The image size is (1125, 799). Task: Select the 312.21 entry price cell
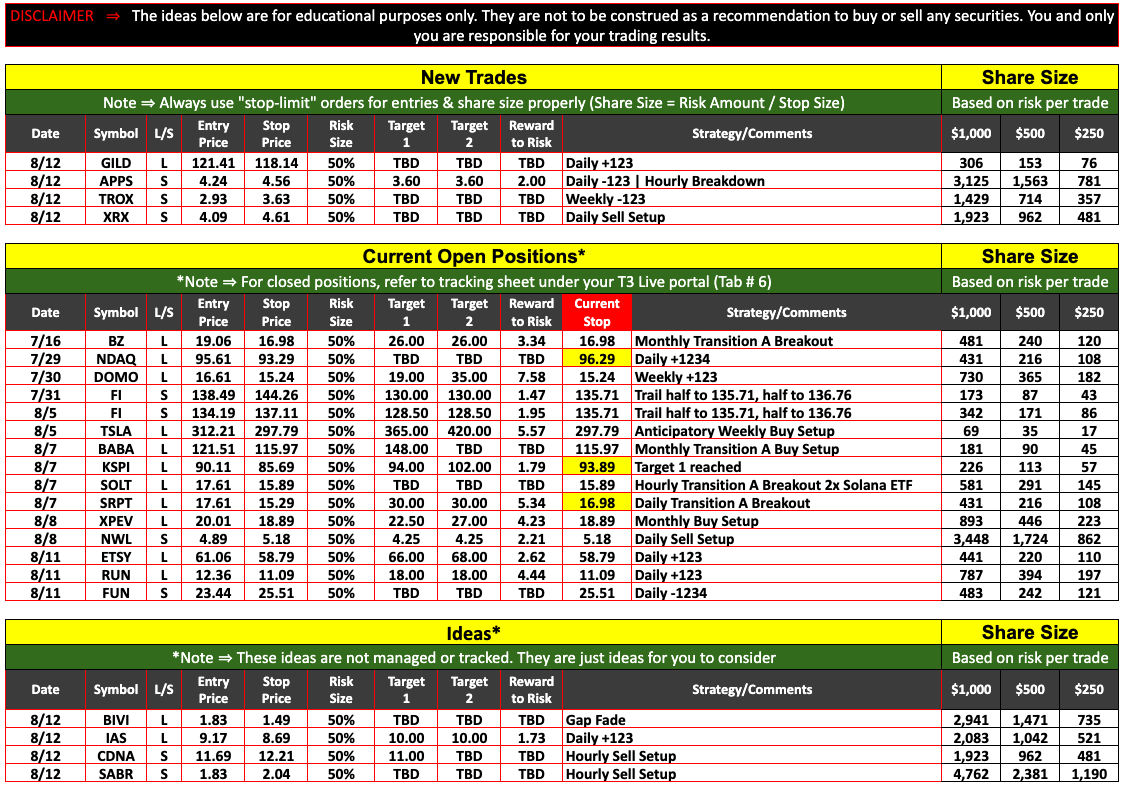213,431
